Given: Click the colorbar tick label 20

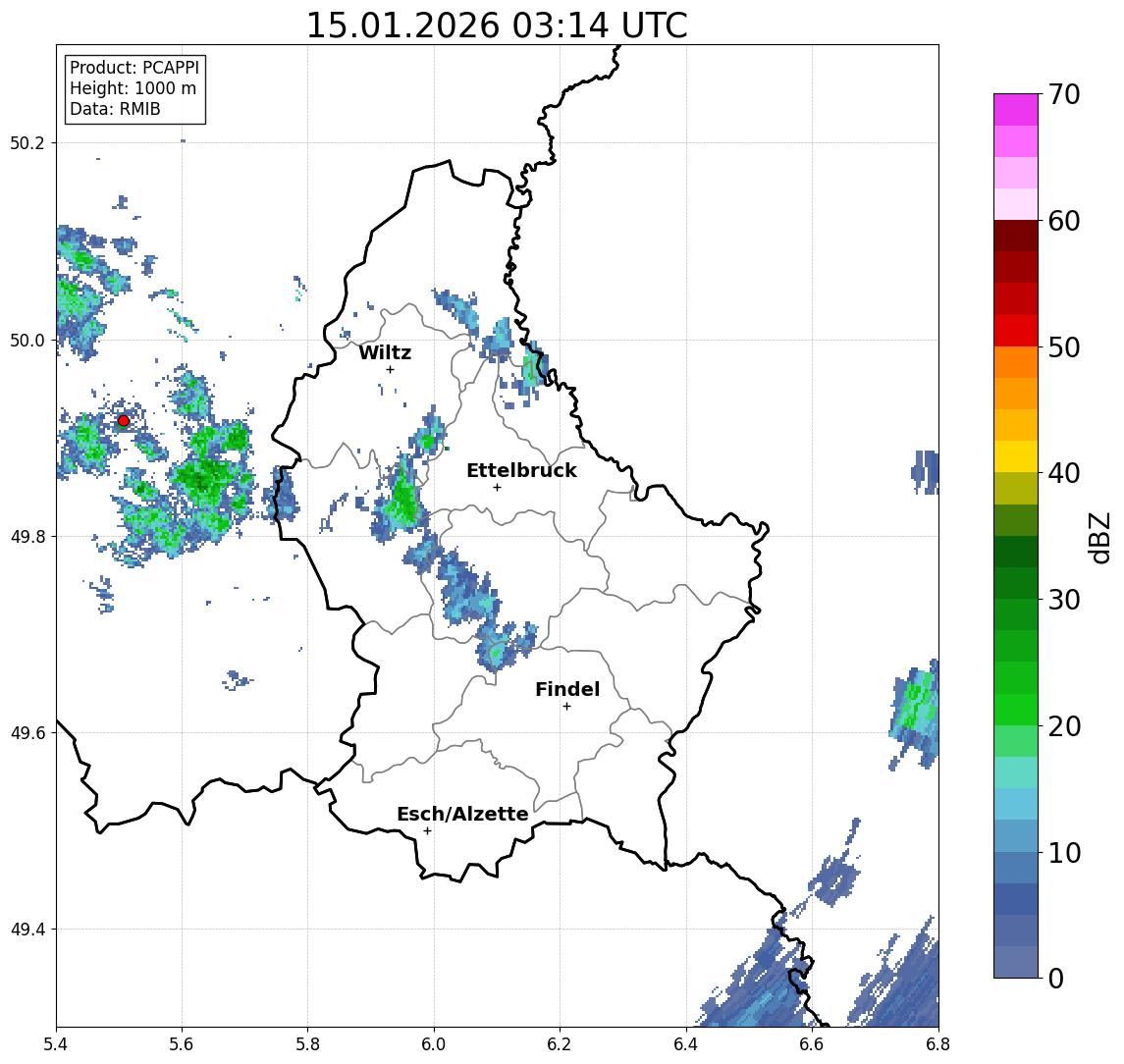Looking at the screenshot, I should (1064, 725).
